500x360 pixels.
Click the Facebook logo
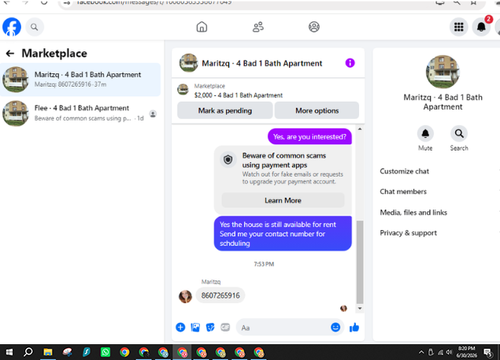[12, 27]
